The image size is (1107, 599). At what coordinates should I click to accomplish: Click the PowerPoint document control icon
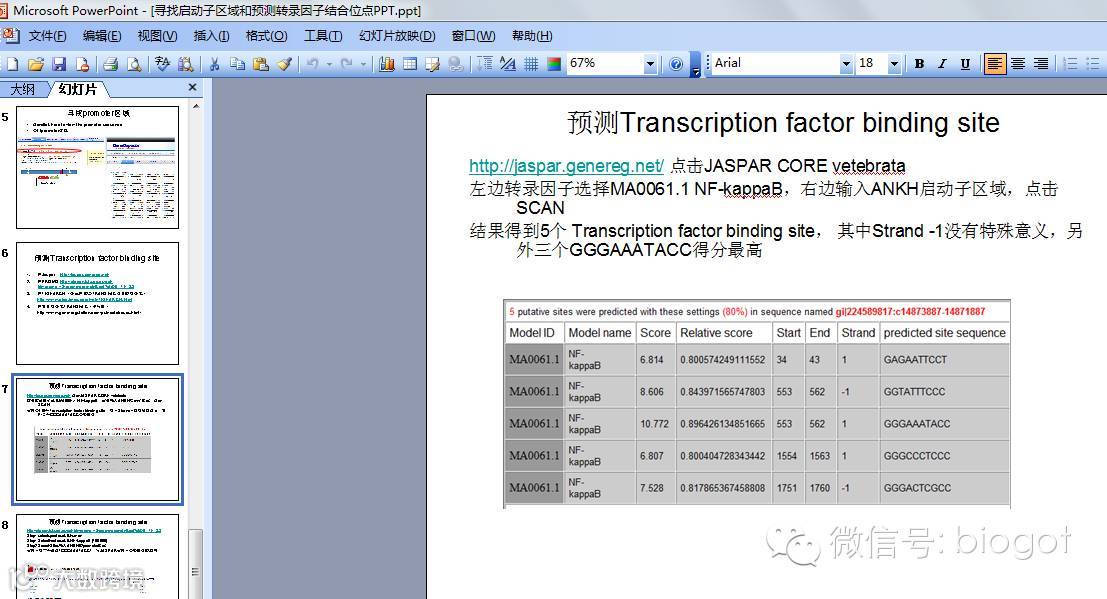coord(11,35)
